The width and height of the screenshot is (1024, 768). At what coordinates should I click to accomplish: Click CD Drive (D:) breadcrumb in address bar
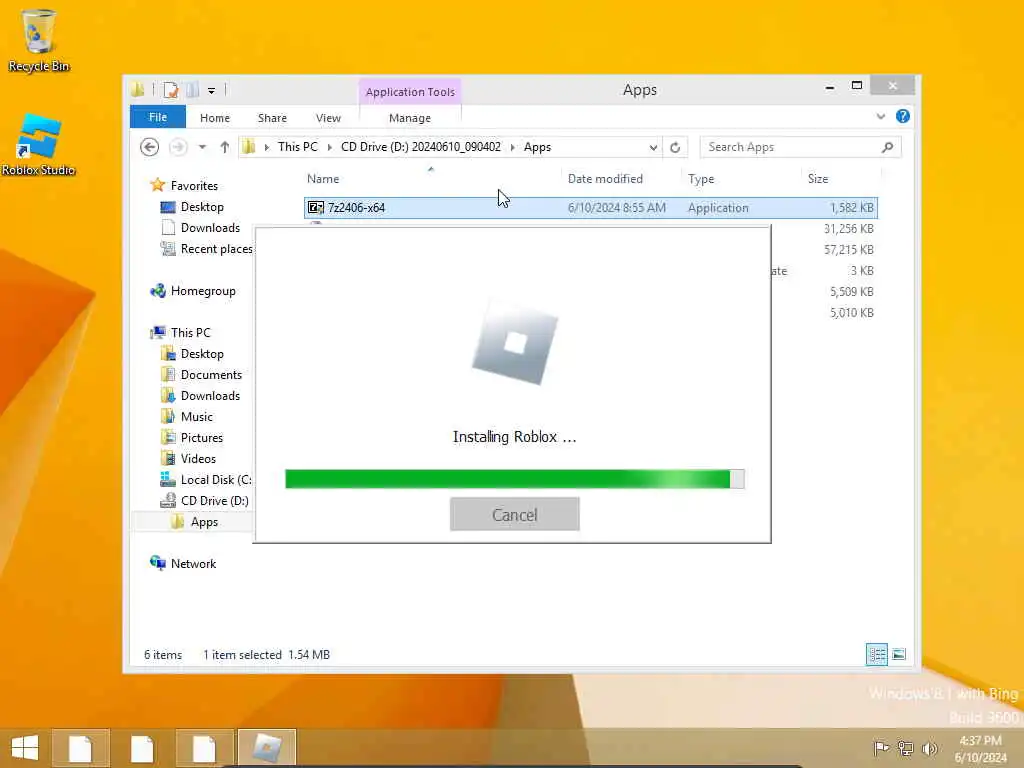coord(421,147)
